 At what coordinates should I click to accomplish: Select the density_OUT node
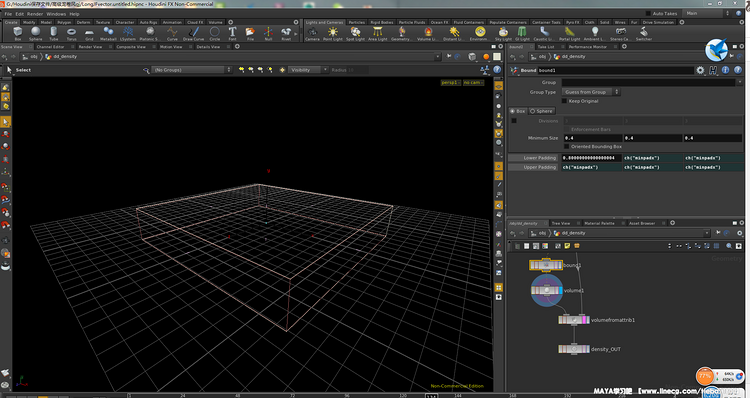point(574,349)
